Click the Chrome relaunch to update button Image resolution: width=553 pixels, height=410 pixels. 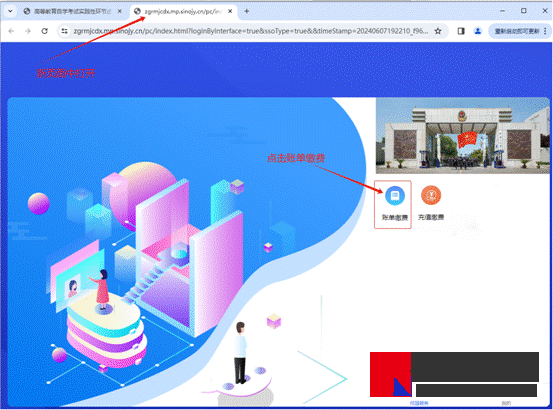(x=517, y=31)
